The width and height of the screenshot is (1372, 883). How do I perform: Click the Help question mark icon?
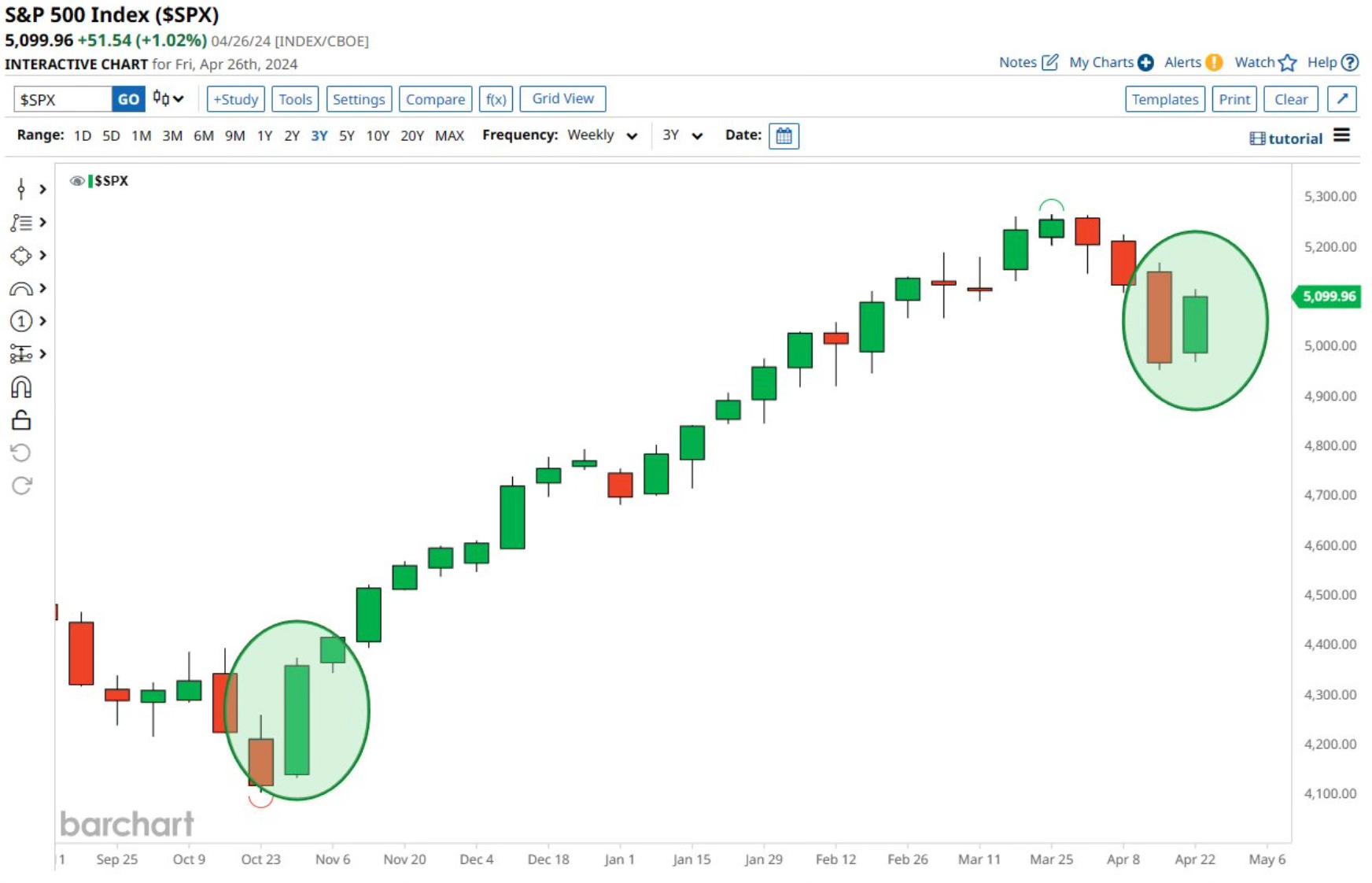(x=1350, y=62)
